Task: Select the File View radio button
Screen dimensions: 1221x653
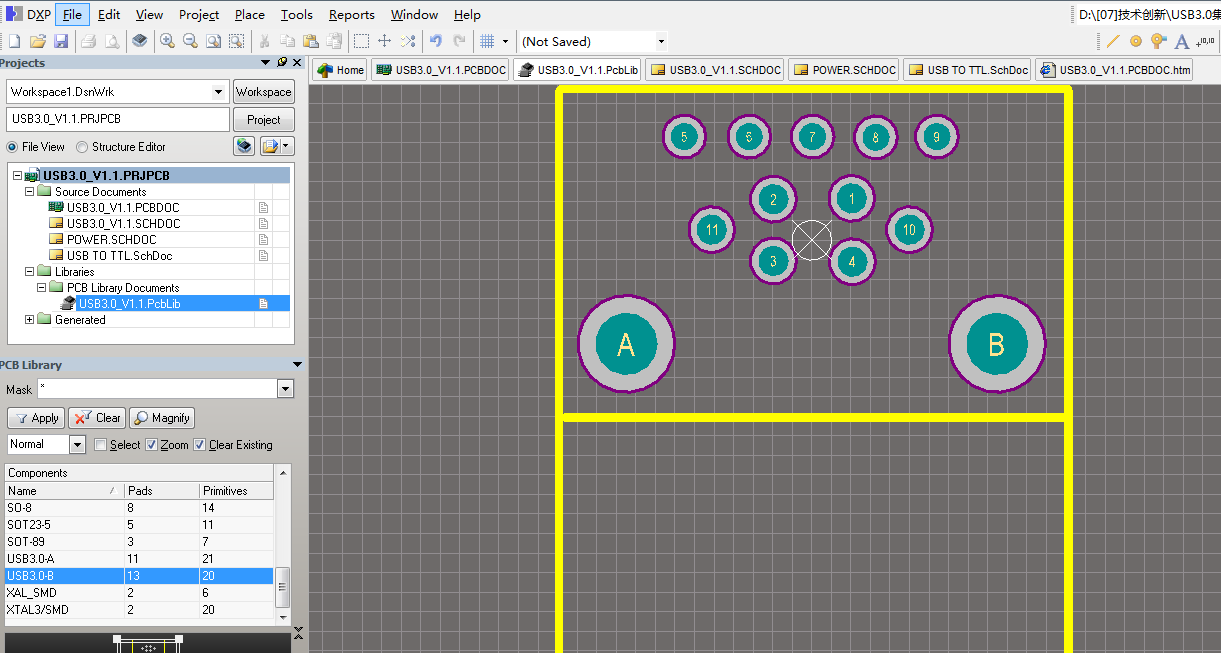Action: coord(12,147)
